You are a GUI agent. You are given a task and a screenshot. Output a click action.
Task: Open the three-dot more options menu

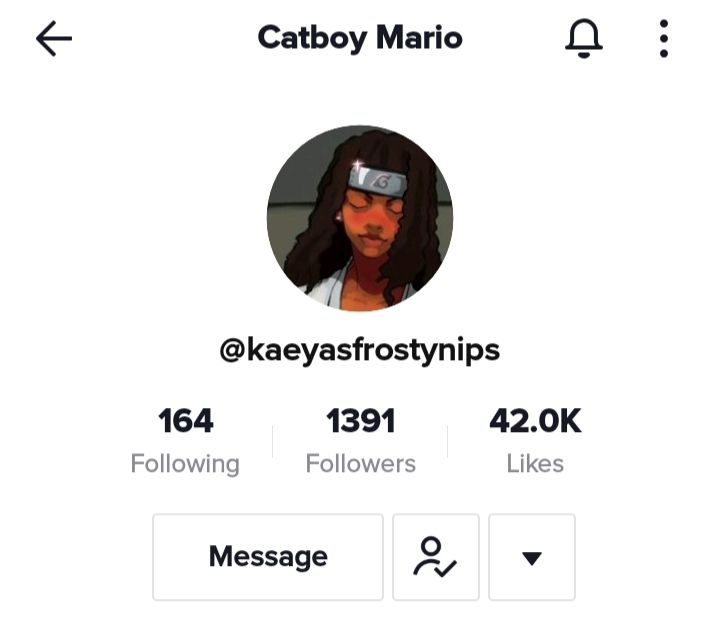(664, 39)
